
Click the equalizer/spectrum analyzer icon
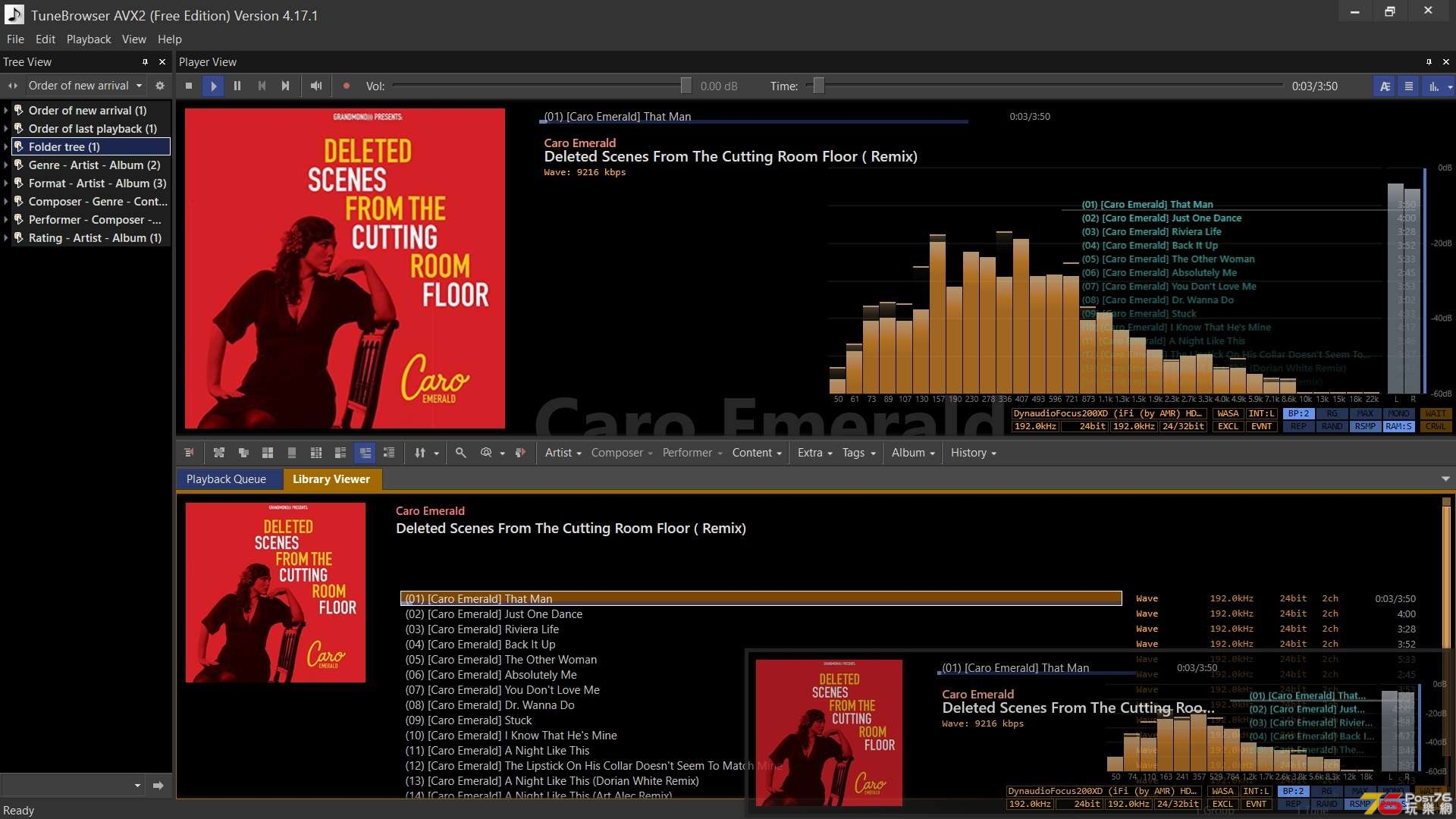pyautogui.click(x=1432, y=85)
